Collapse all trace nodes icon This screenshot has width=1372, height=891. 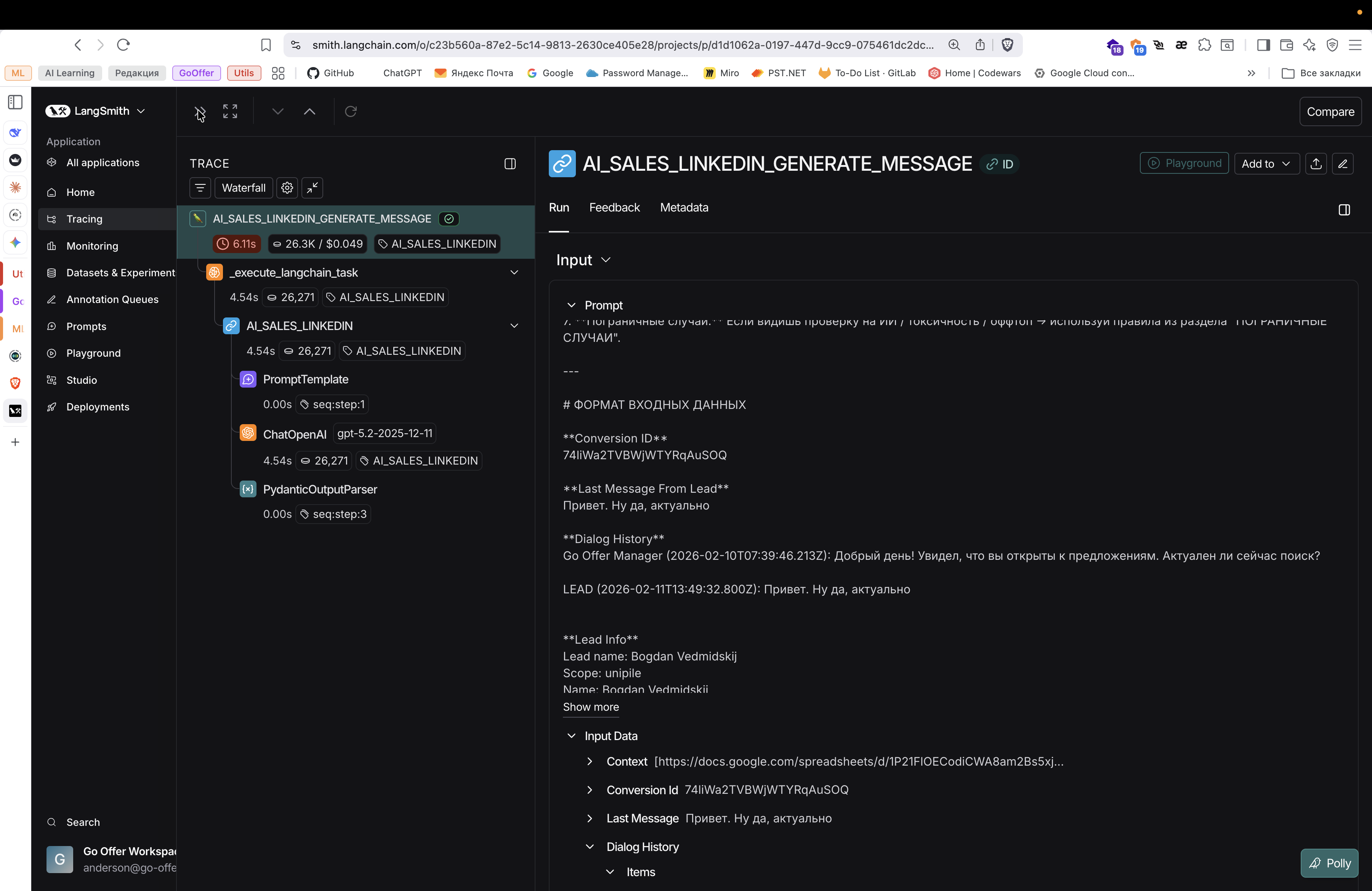pyautogui.click(x=313, y=188)
